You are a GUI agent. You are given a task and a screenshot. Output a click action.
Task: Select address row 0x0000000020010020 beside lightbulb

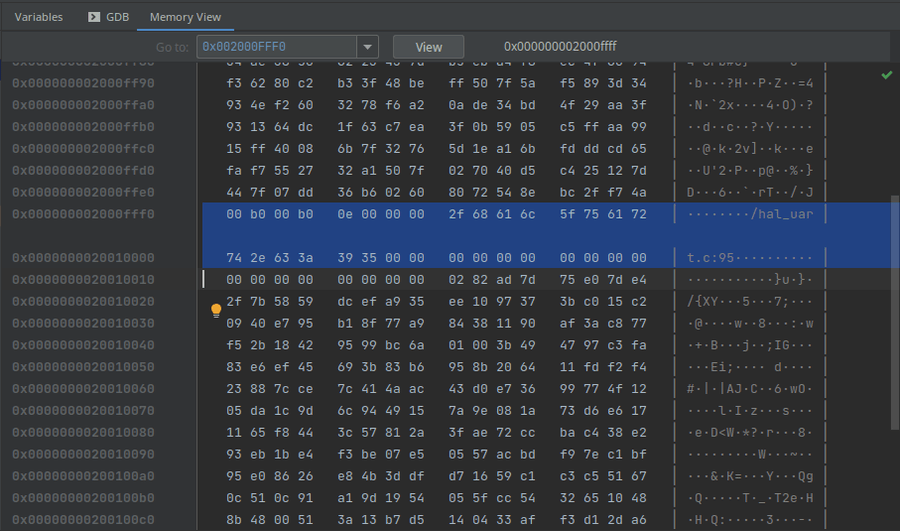tap(84, 301)
